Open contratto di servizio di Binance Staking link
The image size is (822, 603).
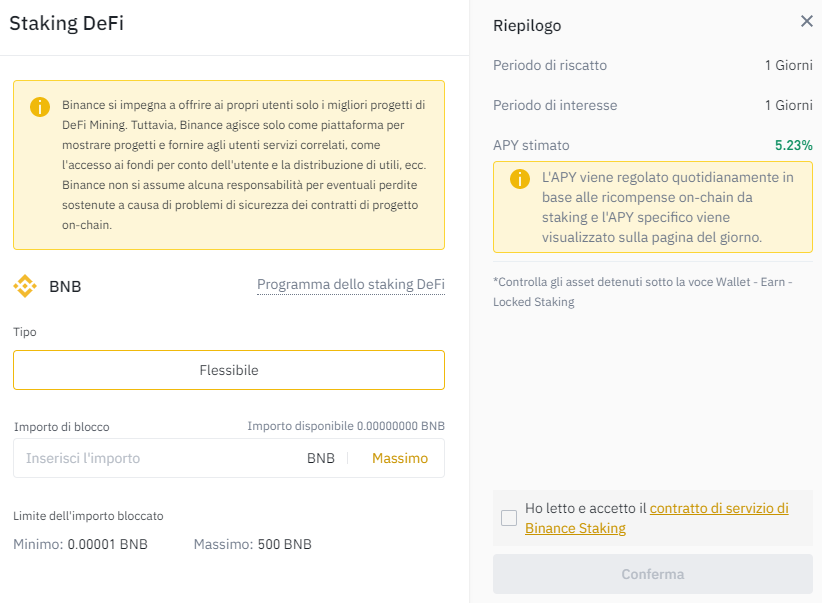coord(657,518)
